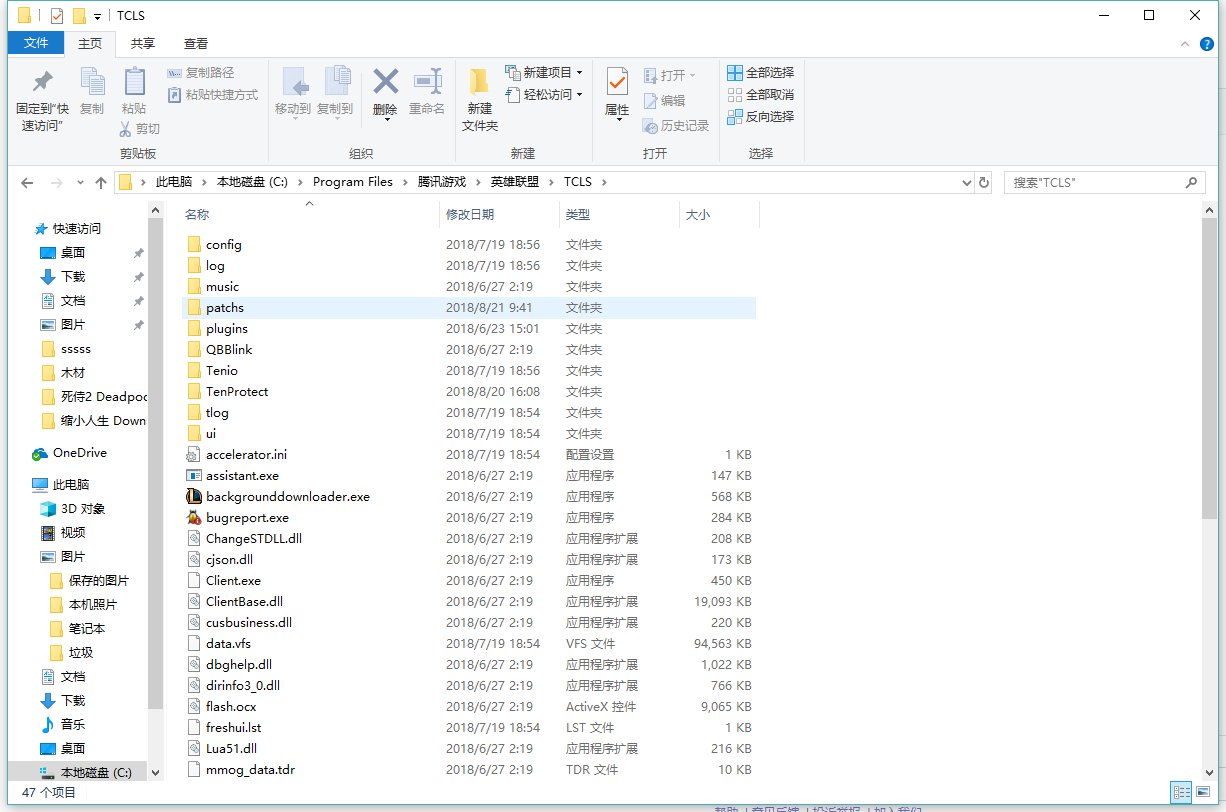Click Select All (全部选择) in ribbon

coord(760,72)
